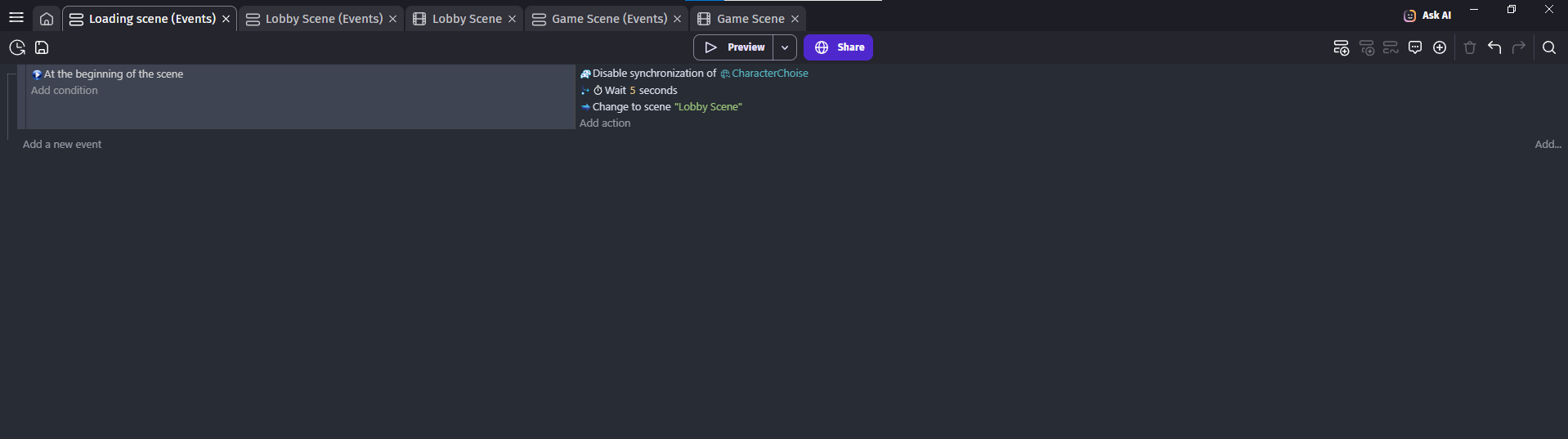Open search in events

1549,47
